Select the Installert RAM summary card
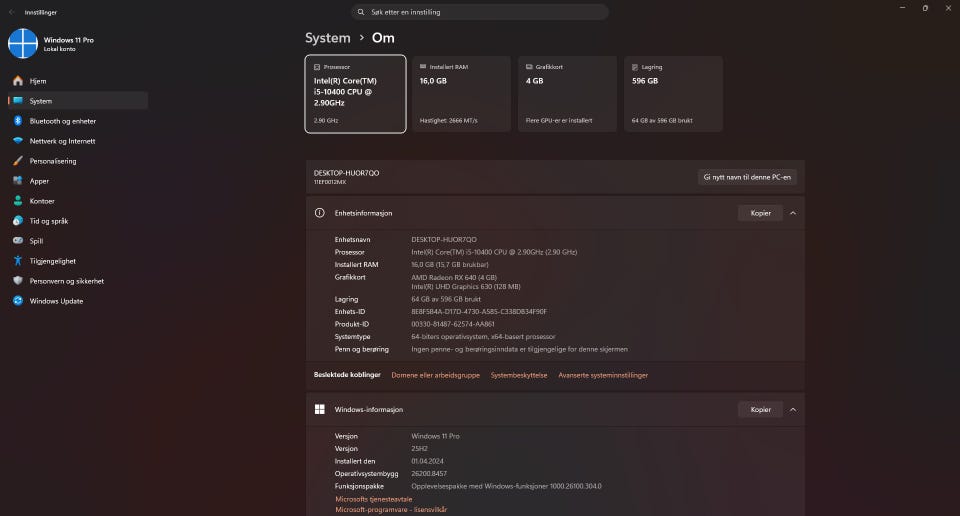 pyautogui.click(x=462, y=94)
